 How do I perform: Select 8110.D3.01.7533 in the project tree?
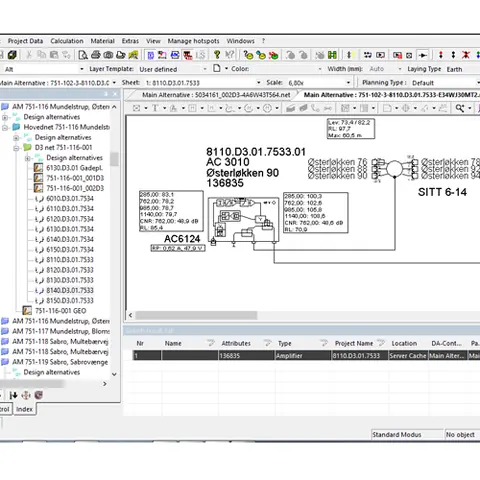pyautogui.click(x=70, y=260)
